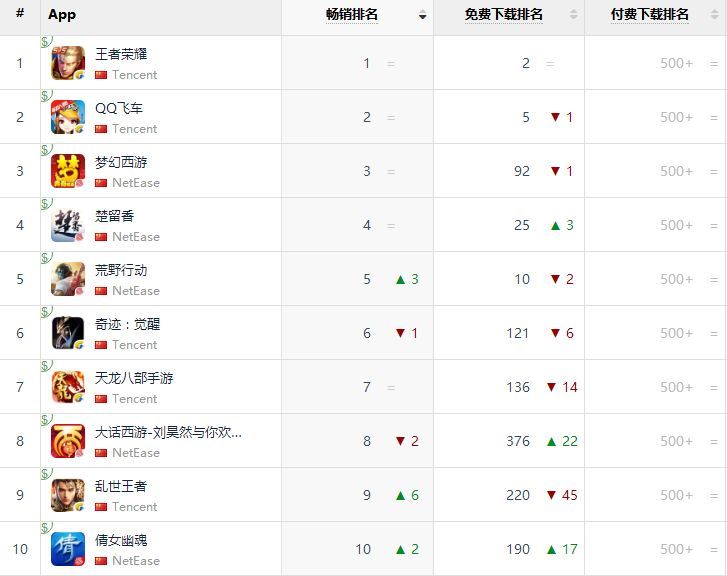This screenshot has width=727, height=576.
Task: Click the 免费下载排名 column header
Action: click(x=503, y=15)
